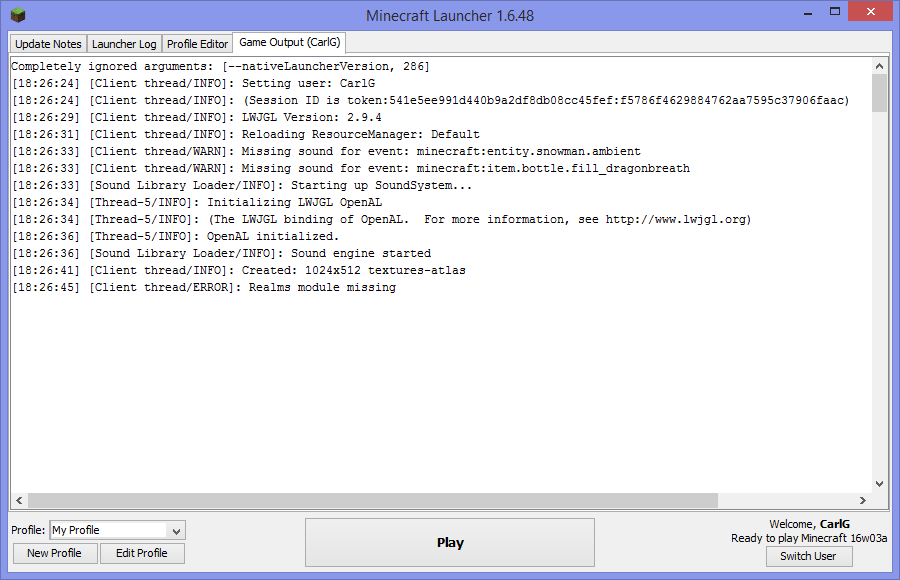Open the Profile Editor tab
This screenshot has width=900, height=580.
click(x=197, y=44)
